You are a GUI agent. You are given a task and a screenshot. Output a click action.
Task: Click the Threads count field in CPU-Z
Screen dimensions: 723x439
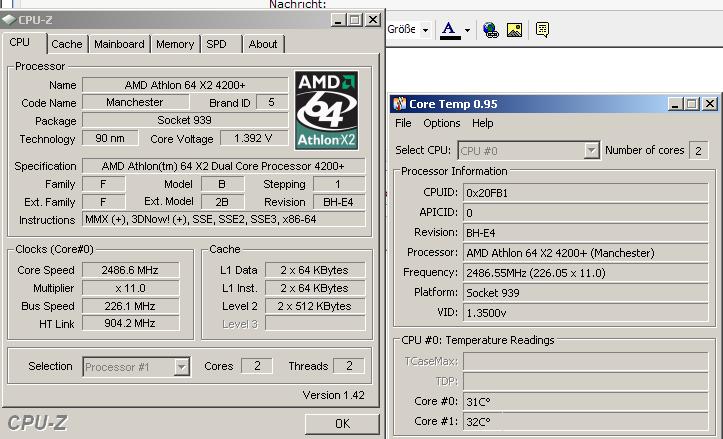coord(349,366)
